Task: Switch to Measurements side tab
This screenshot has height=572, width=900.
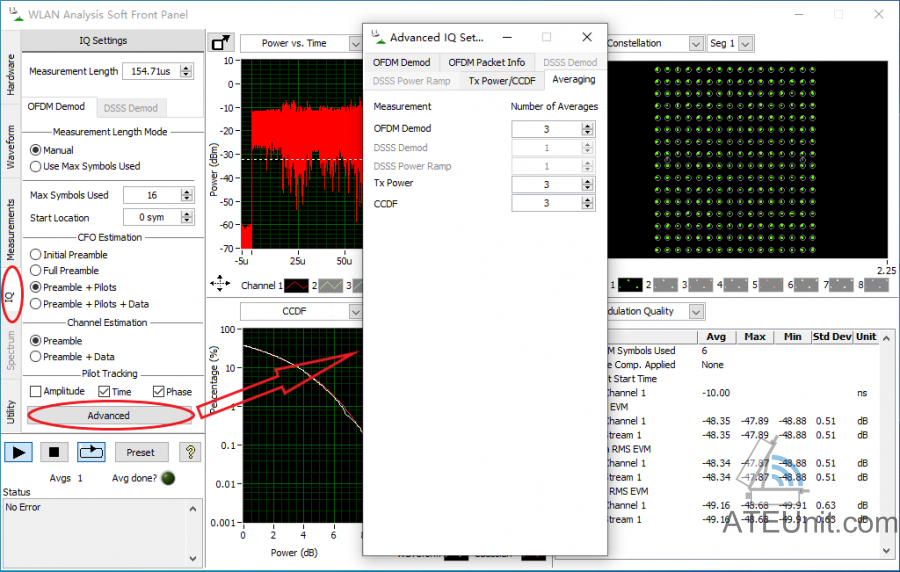Action: click(10, 229)
